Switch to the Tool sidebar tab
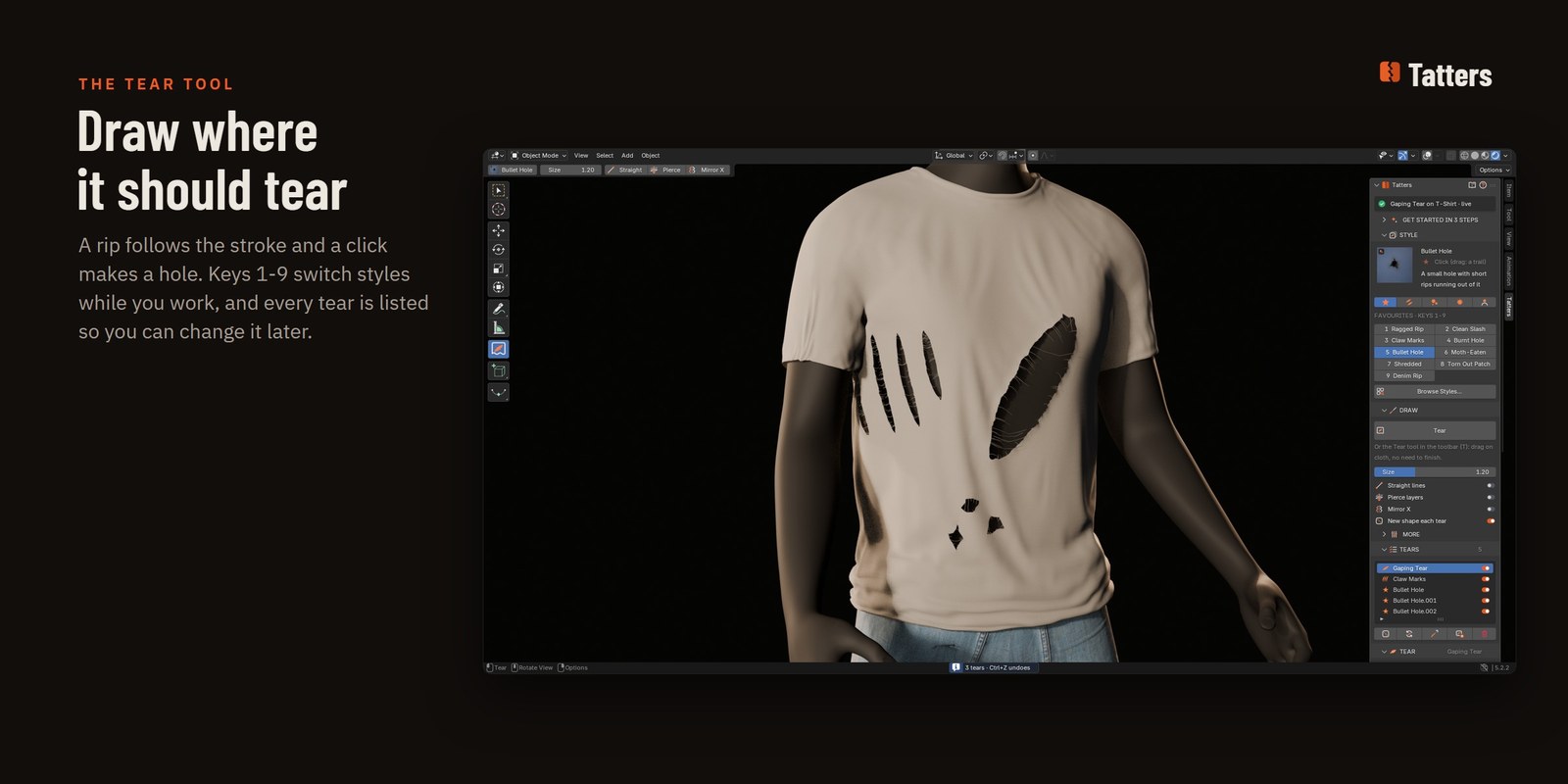Image resolution: width=1568 pixels, height=784 pixels. click(x=1508, y=215)
